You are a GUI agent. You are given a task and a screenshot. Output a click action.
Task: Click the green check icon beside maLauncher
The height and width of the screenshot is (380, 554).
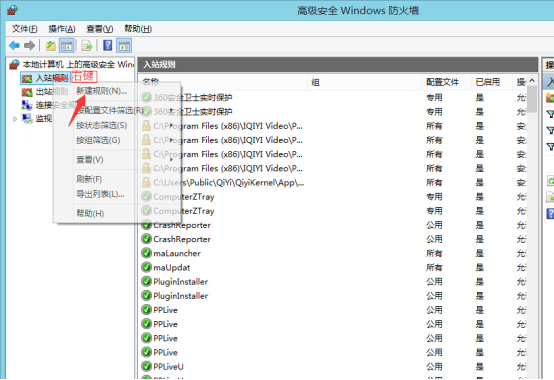click(146, 253)
